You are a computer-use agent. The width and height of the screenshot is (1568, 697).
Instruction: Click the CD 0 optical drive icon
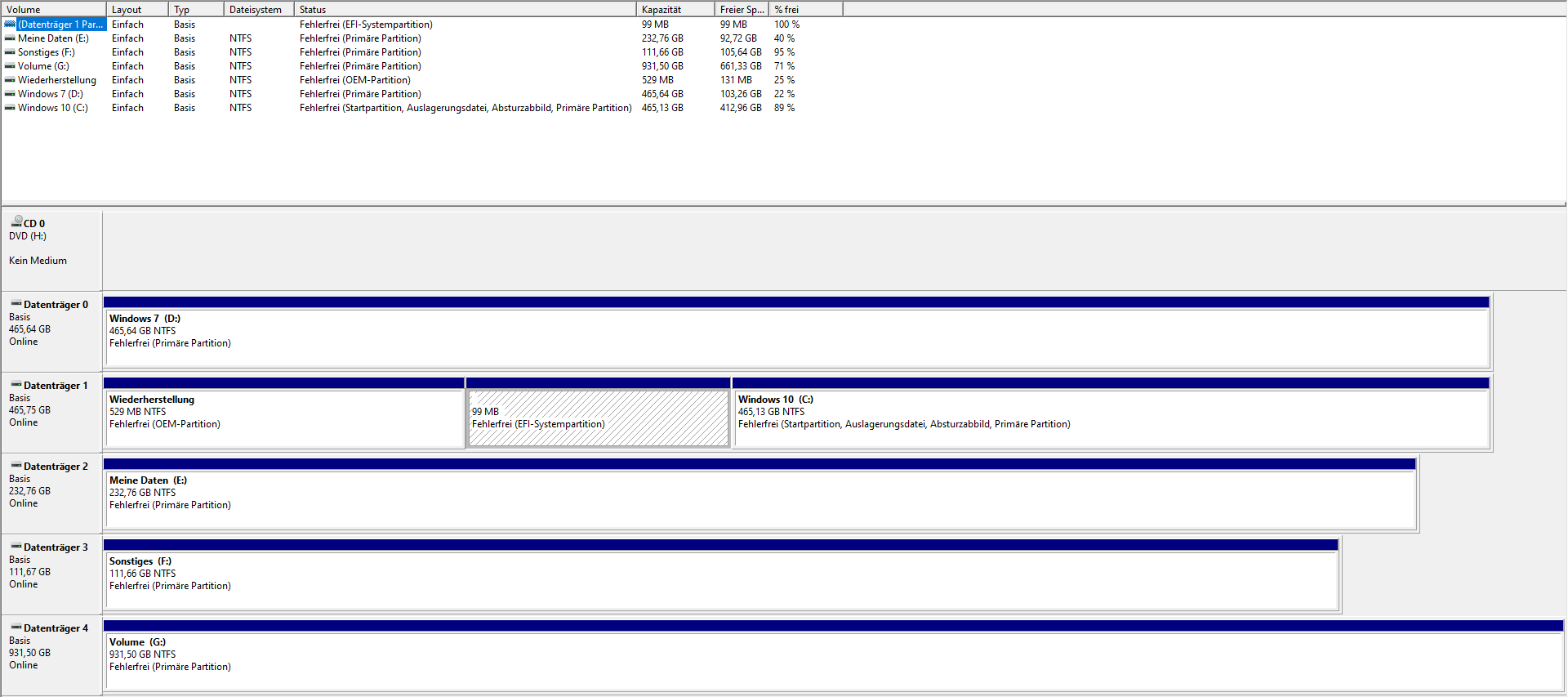pos(16,221)
